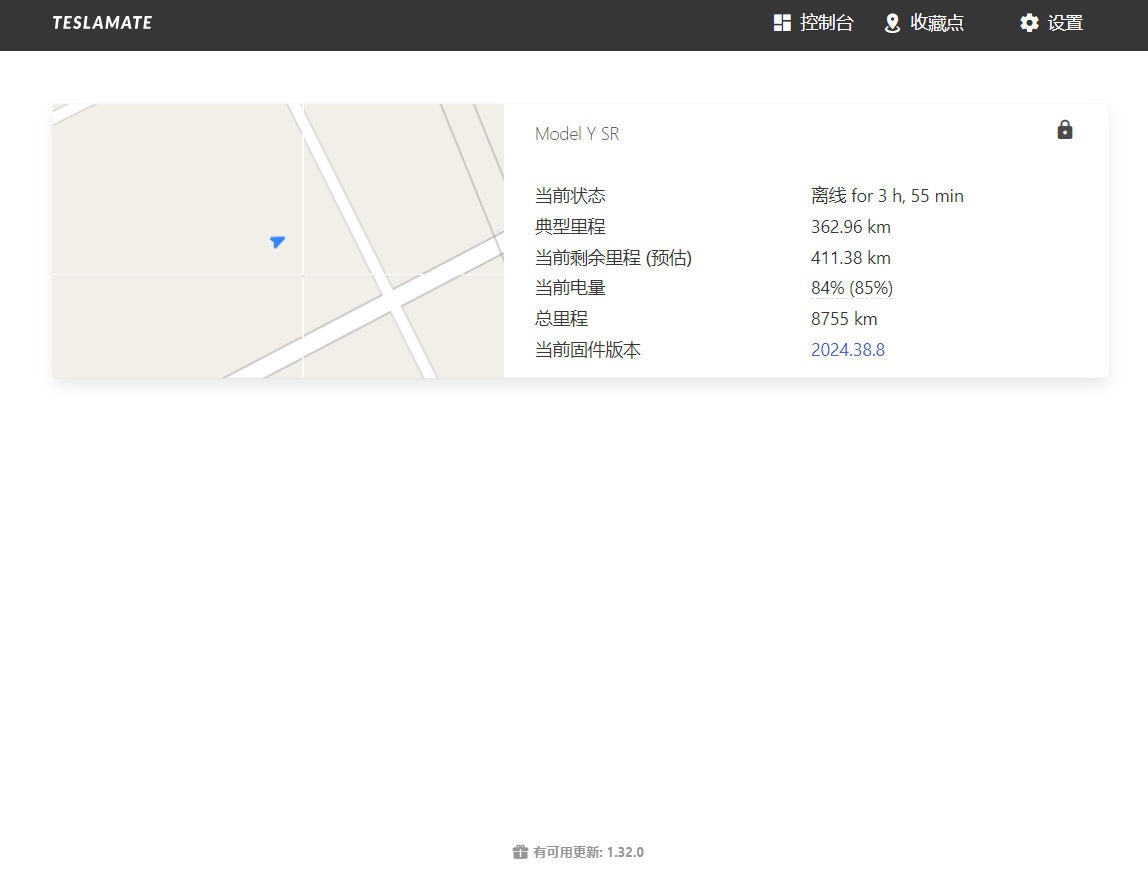1148x871 pixels.
Task: Click the map pin icon beside 收藏点
Action: 892,23
